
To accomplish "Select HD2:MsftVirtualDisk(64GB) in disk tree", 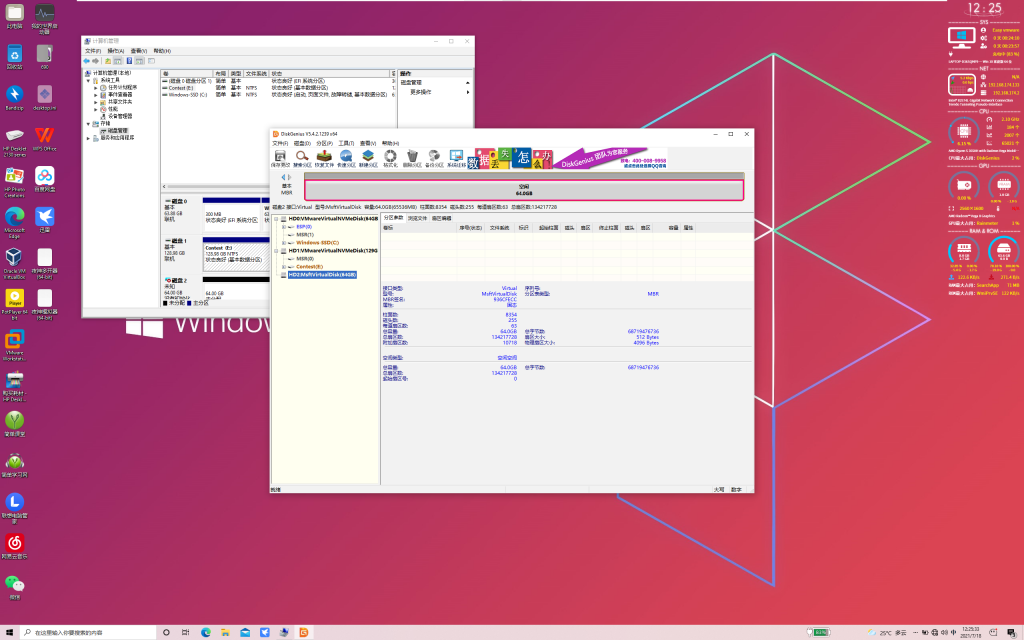I will click(322, 275).
